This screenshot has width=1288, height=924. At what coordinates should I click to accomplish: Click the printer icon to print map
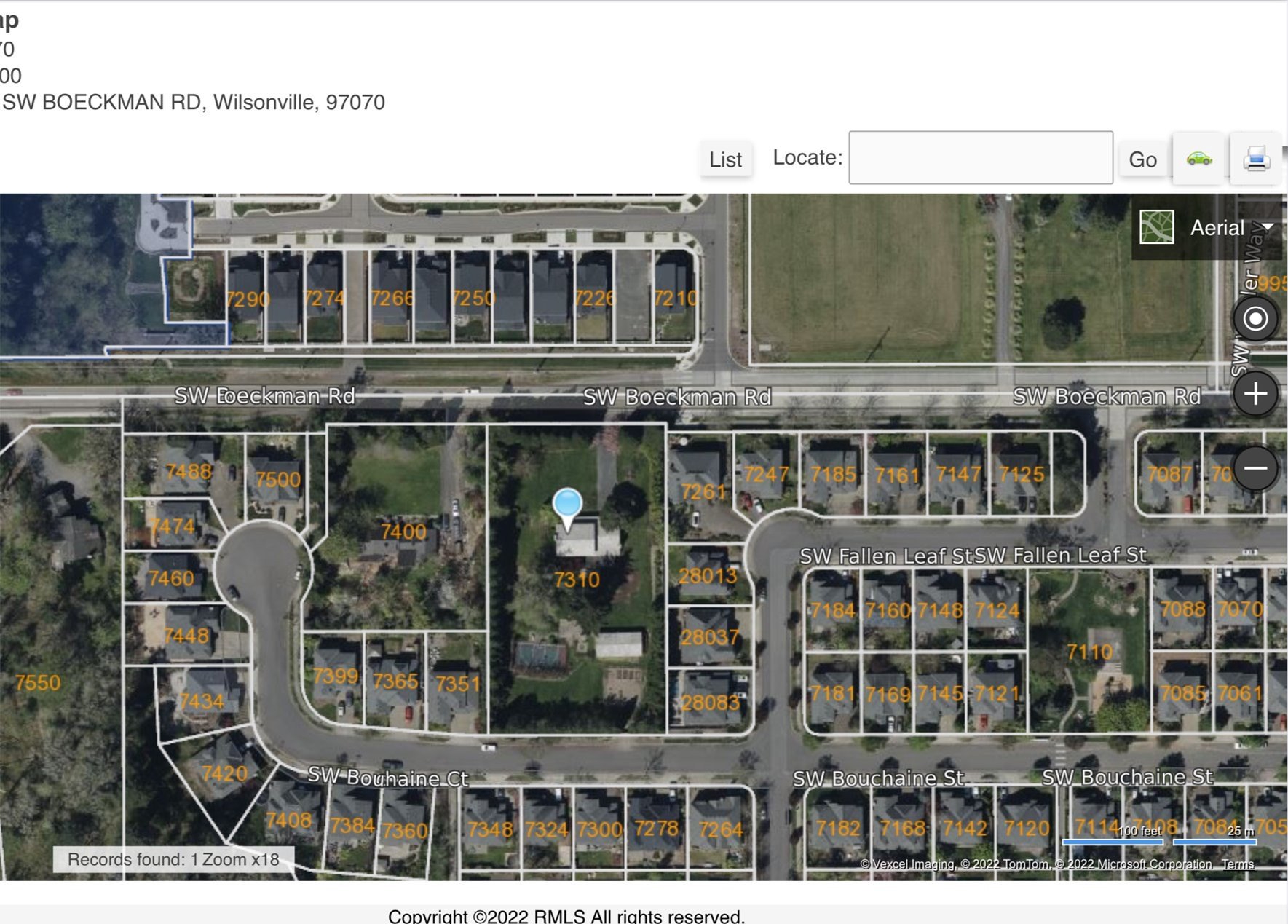click(x=1256, y=159)
